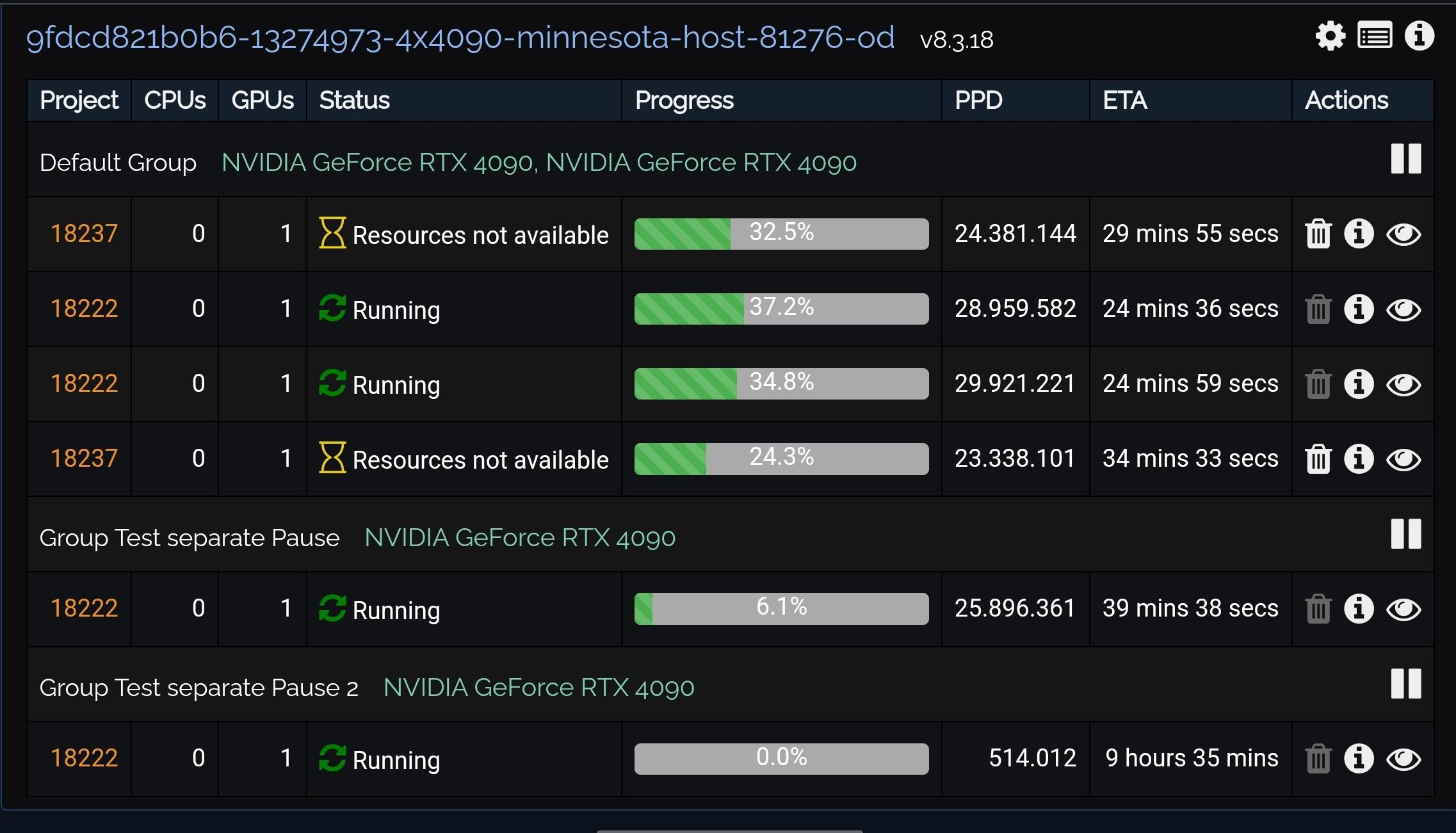
Task: Open project 18237 link in first row
Action: pyautogui.click(x=84, y=234)
